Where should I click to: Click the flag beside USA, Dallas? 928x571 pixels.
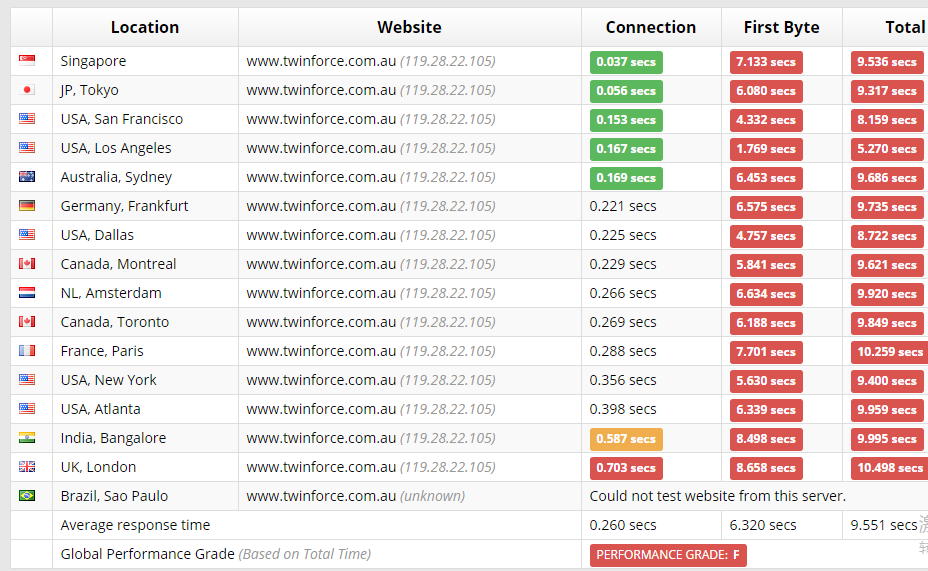pos(27,234)
